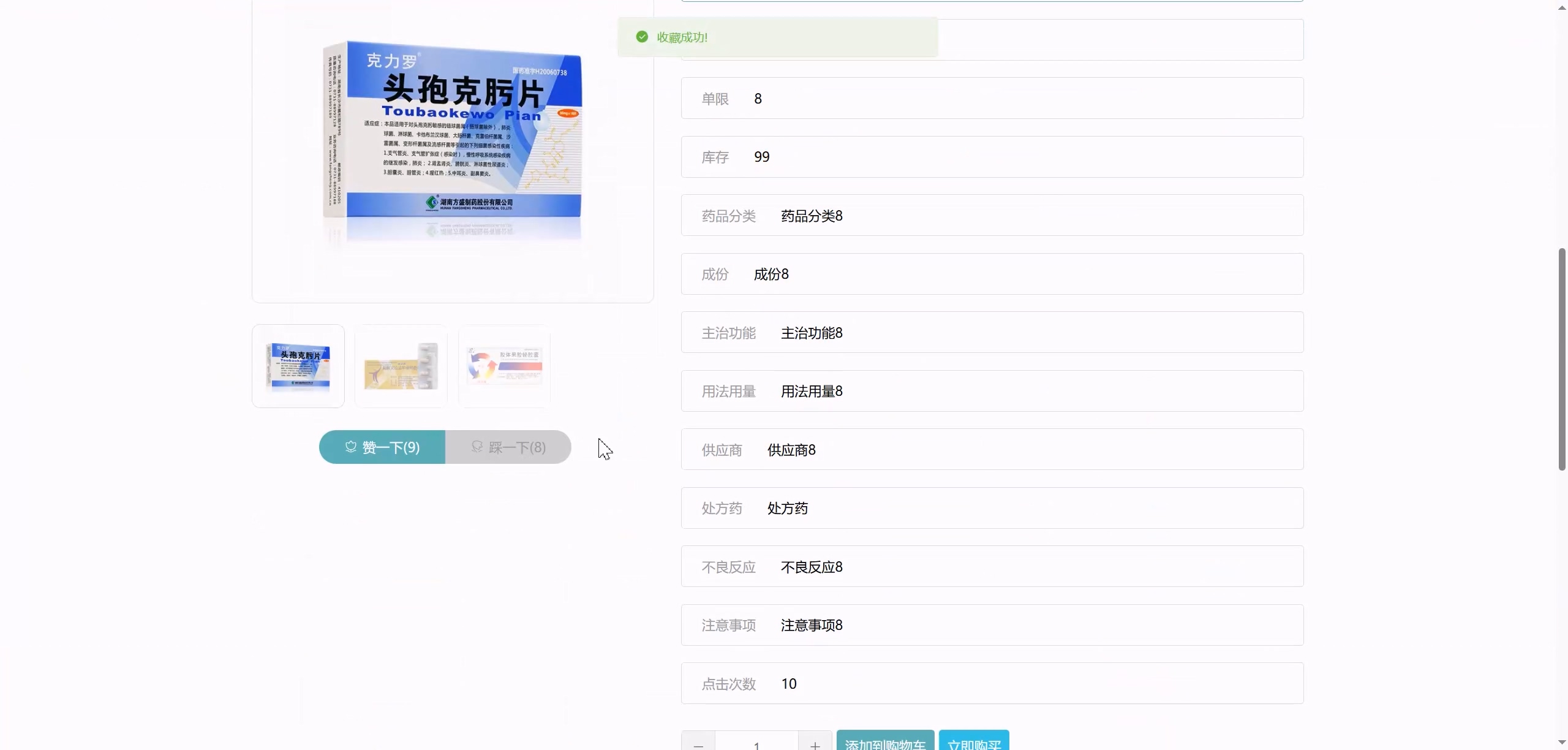Click 添加到购物车 button
The width and height of the screenshot is (1568, 750).
click(x=885, y=742)
